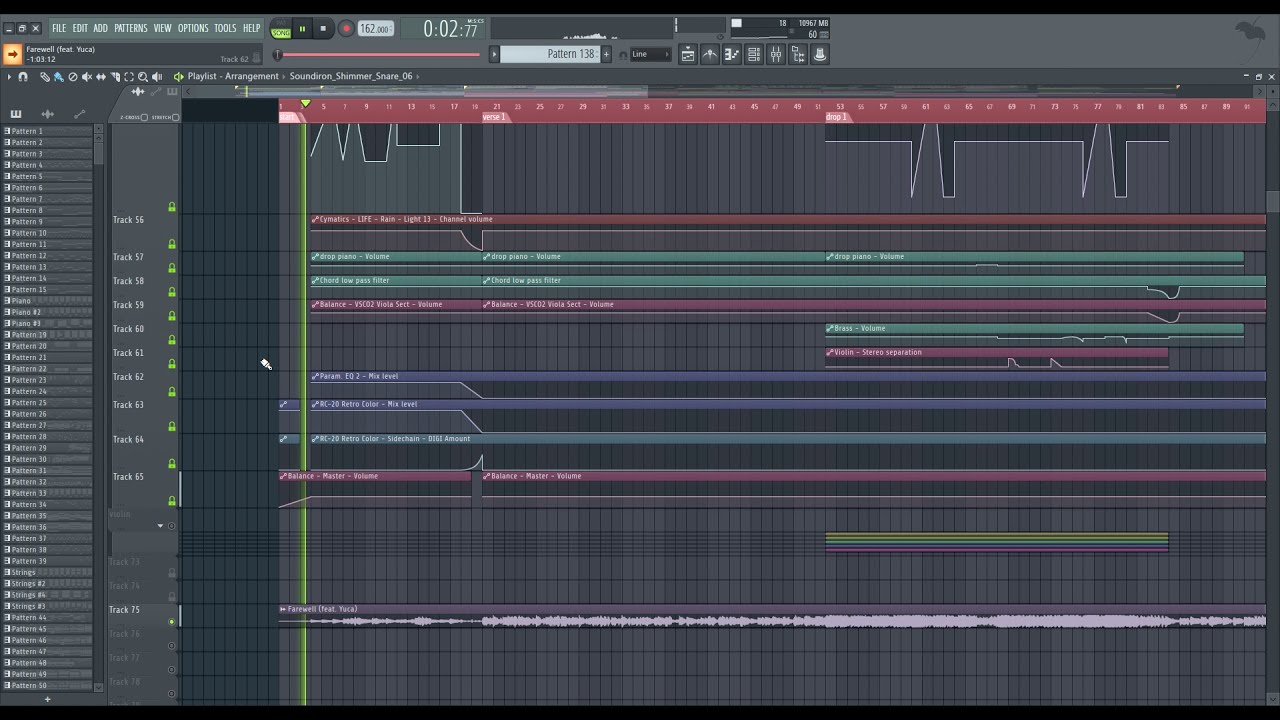This screenshot has height=720, width=1280.
Task: Click the Track 60 label
Action: pyautogui.click(x=128, y=329)
